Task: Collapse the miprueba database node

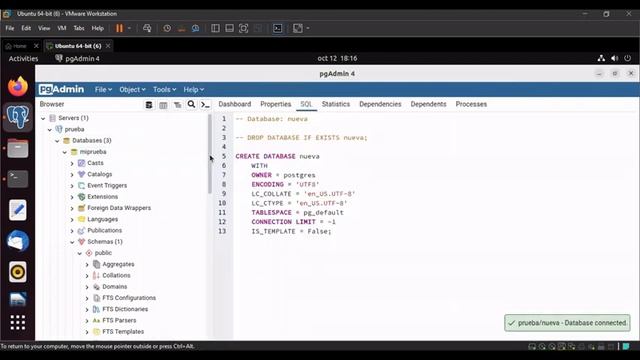Action: pos(64,152)
